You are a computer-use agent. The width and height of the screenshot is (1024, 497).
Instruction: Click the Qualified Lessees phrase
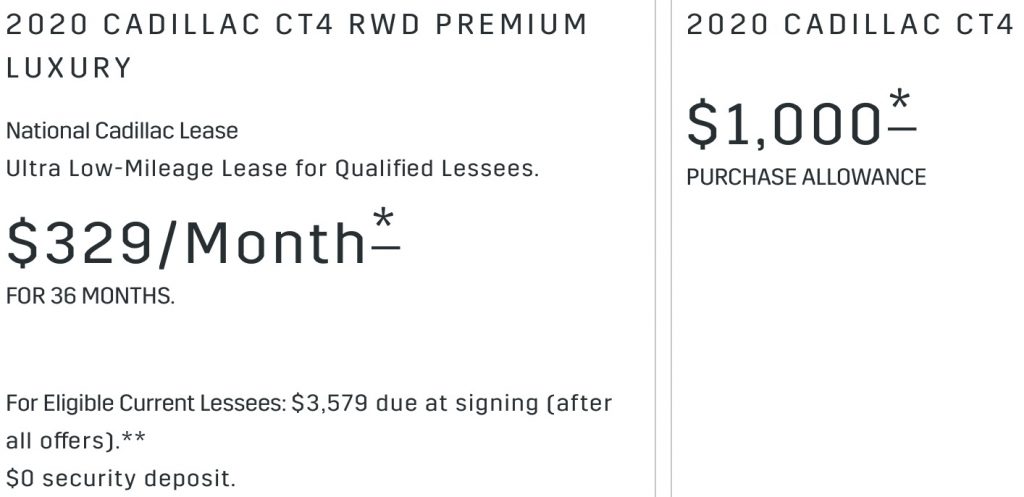click(x=437, y=168)
